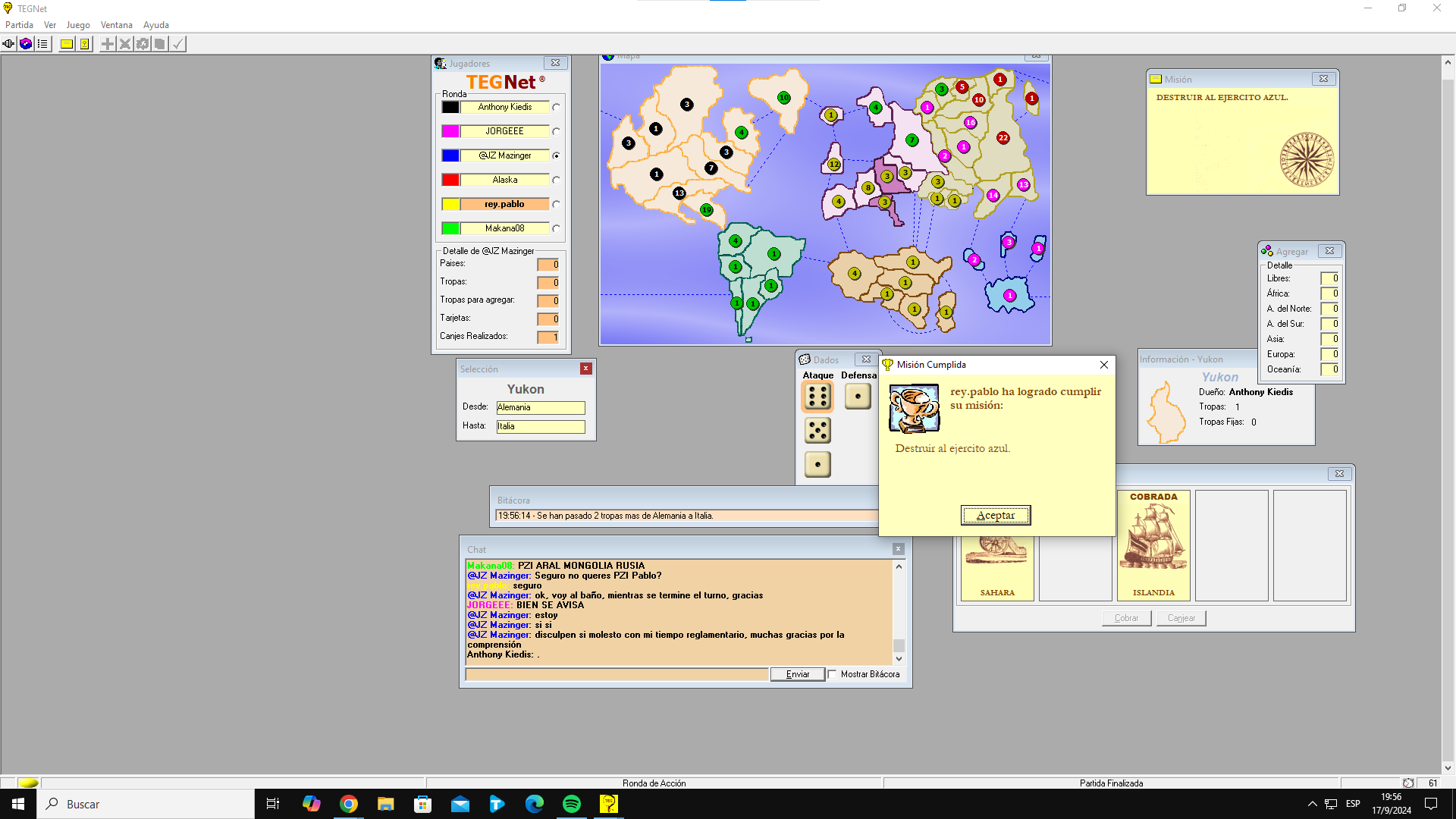Close the Misión Cumplida dialog
The image size is (1456, 819).
point(1104,365)
